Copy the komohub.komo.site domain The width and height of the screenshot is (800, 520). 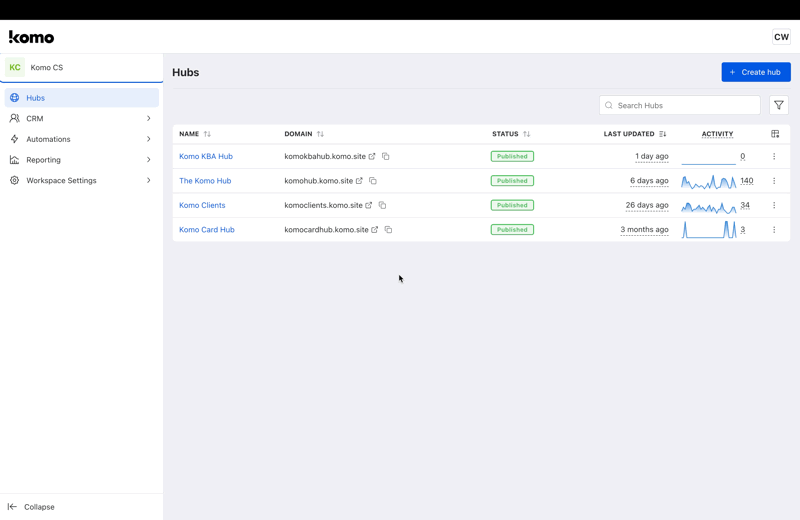pos(373,181)
